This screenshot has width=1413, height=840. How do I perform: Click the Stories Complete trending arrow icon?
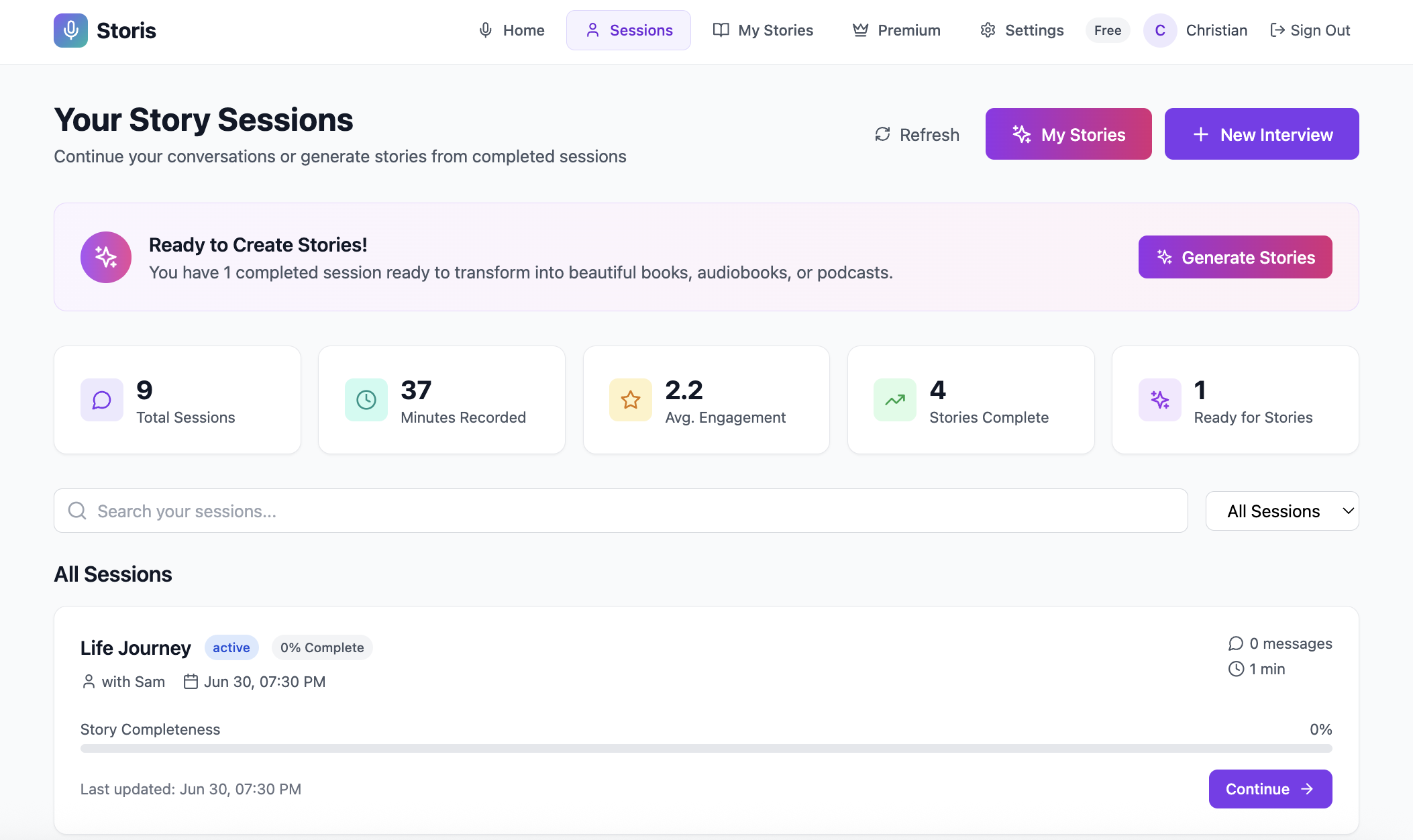[895, 400]
